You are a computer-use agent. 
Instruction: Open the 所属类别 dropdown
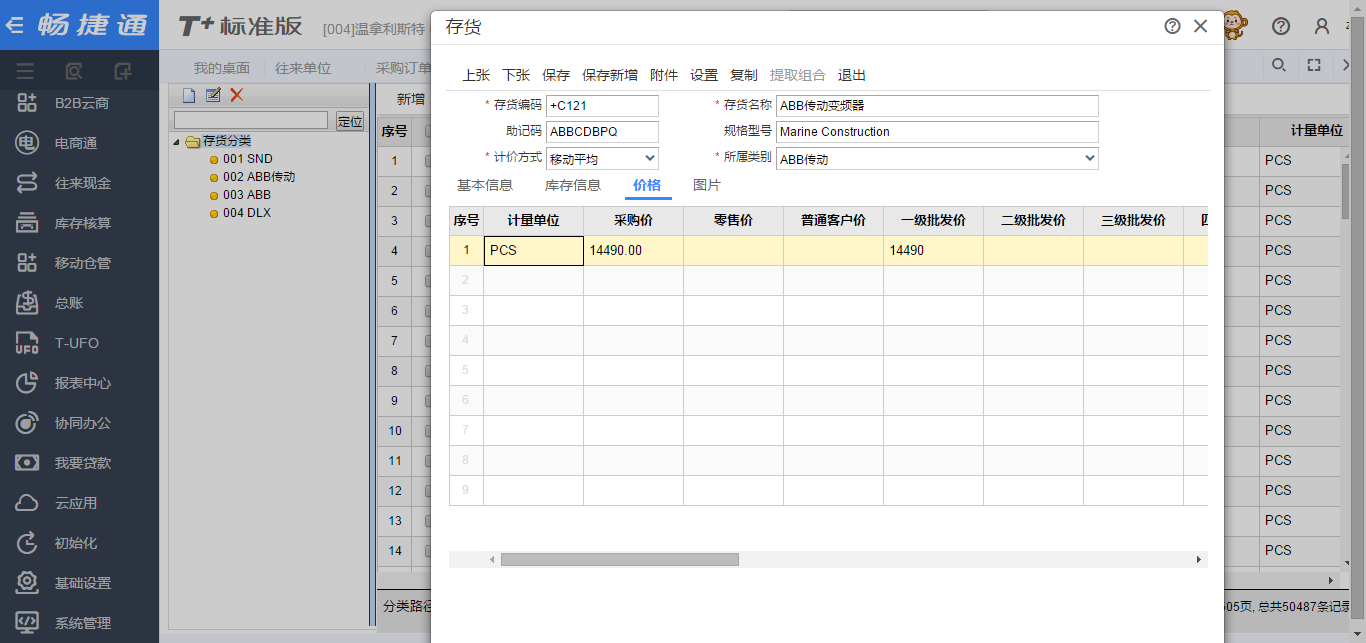937,158
